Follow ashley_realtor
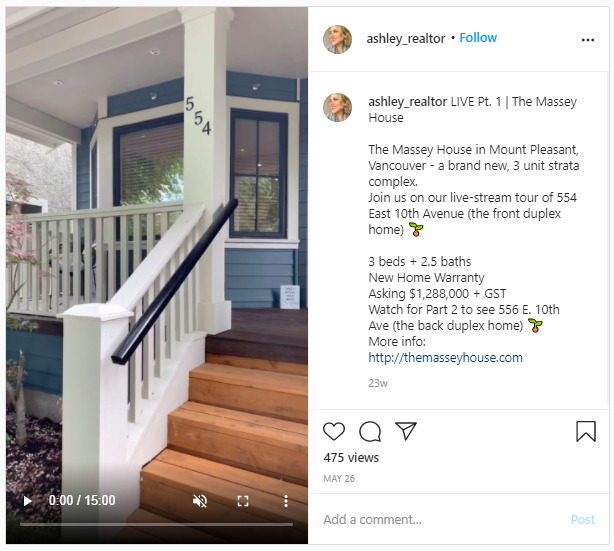Viewport: 614px width, 551px height. 478,38
